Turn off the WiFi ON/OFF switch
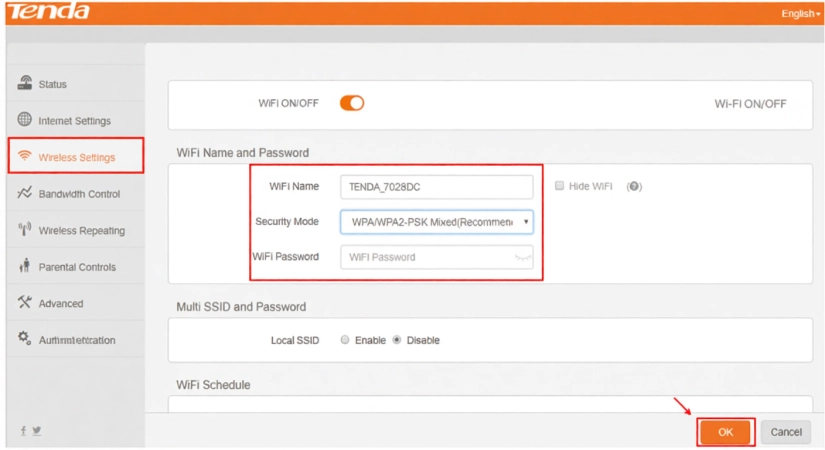 pyautogui.click(x=352, y=103)
